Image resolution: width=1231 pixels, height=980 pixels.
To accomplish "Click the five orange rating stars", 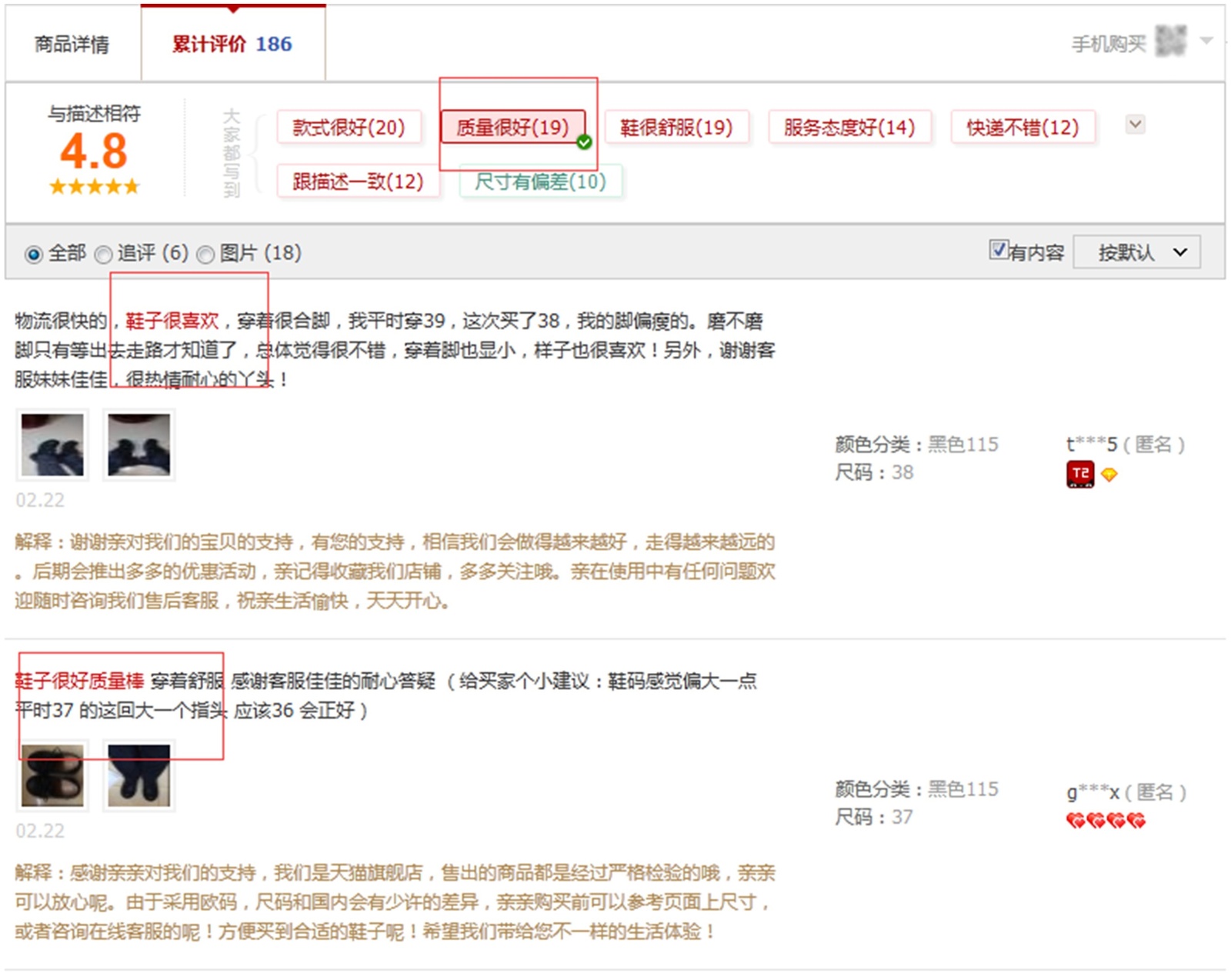I will click(94, 186).
